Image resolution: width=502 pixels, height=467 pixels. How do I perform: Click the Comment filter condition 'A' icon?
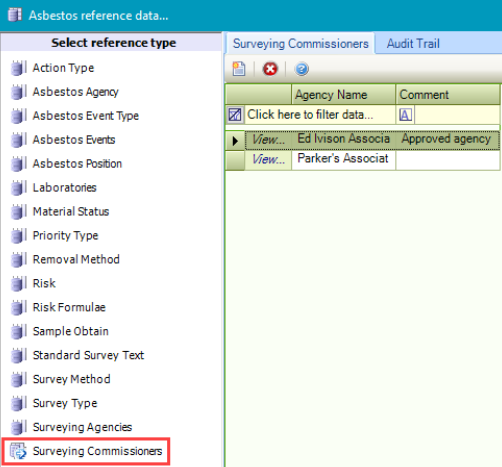click(405, 115)
